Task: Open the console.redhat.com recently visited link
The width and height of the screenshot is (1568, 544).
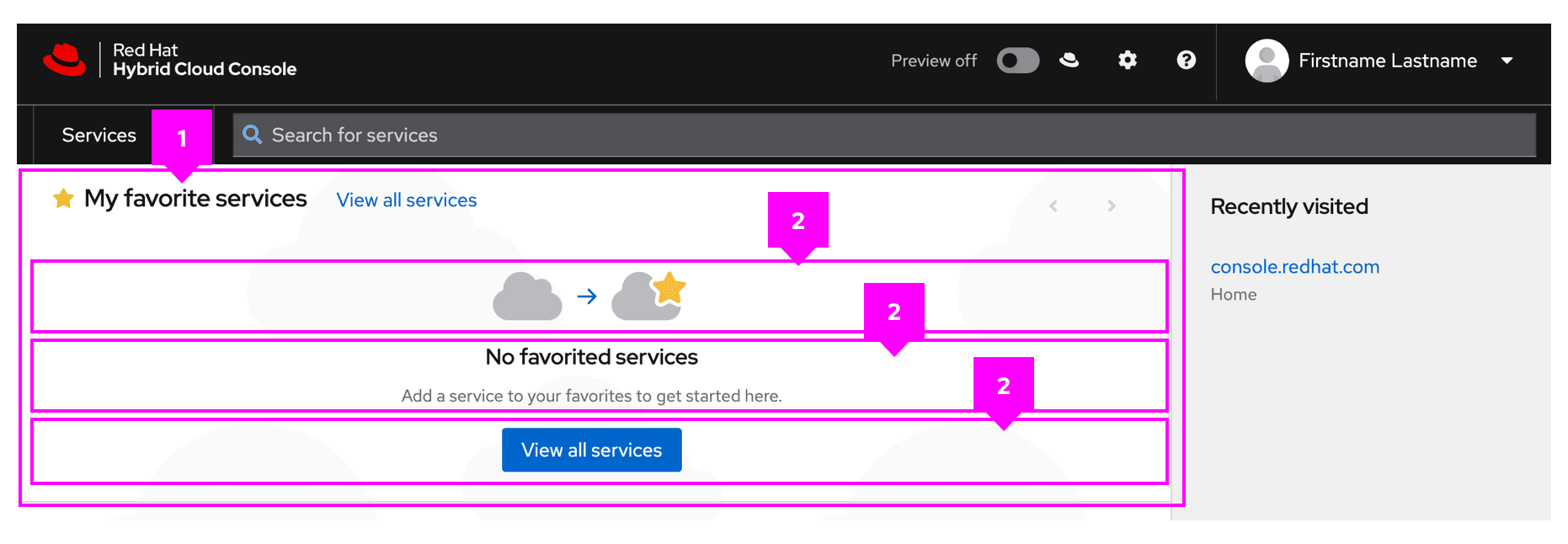Action: tap(1295, 266)
